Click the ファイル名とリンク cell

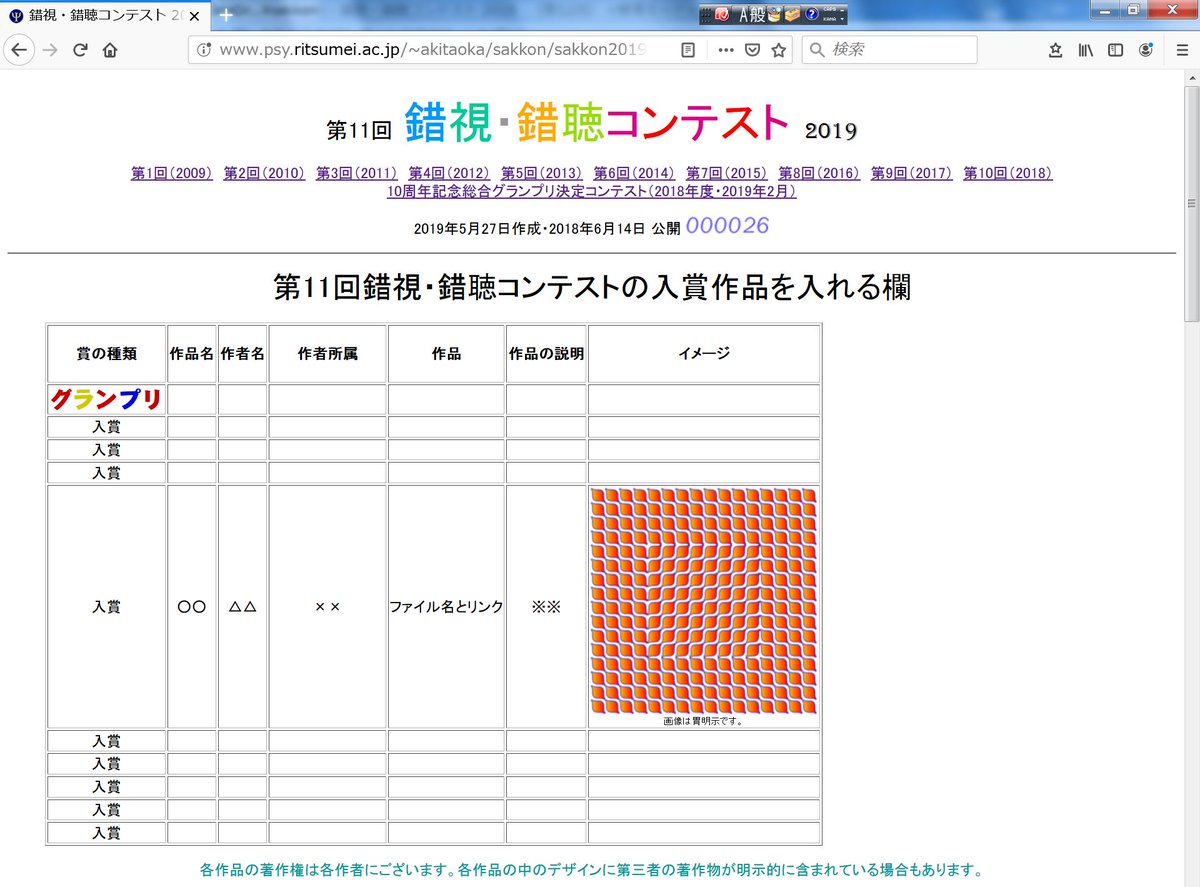tap(446, 607)
